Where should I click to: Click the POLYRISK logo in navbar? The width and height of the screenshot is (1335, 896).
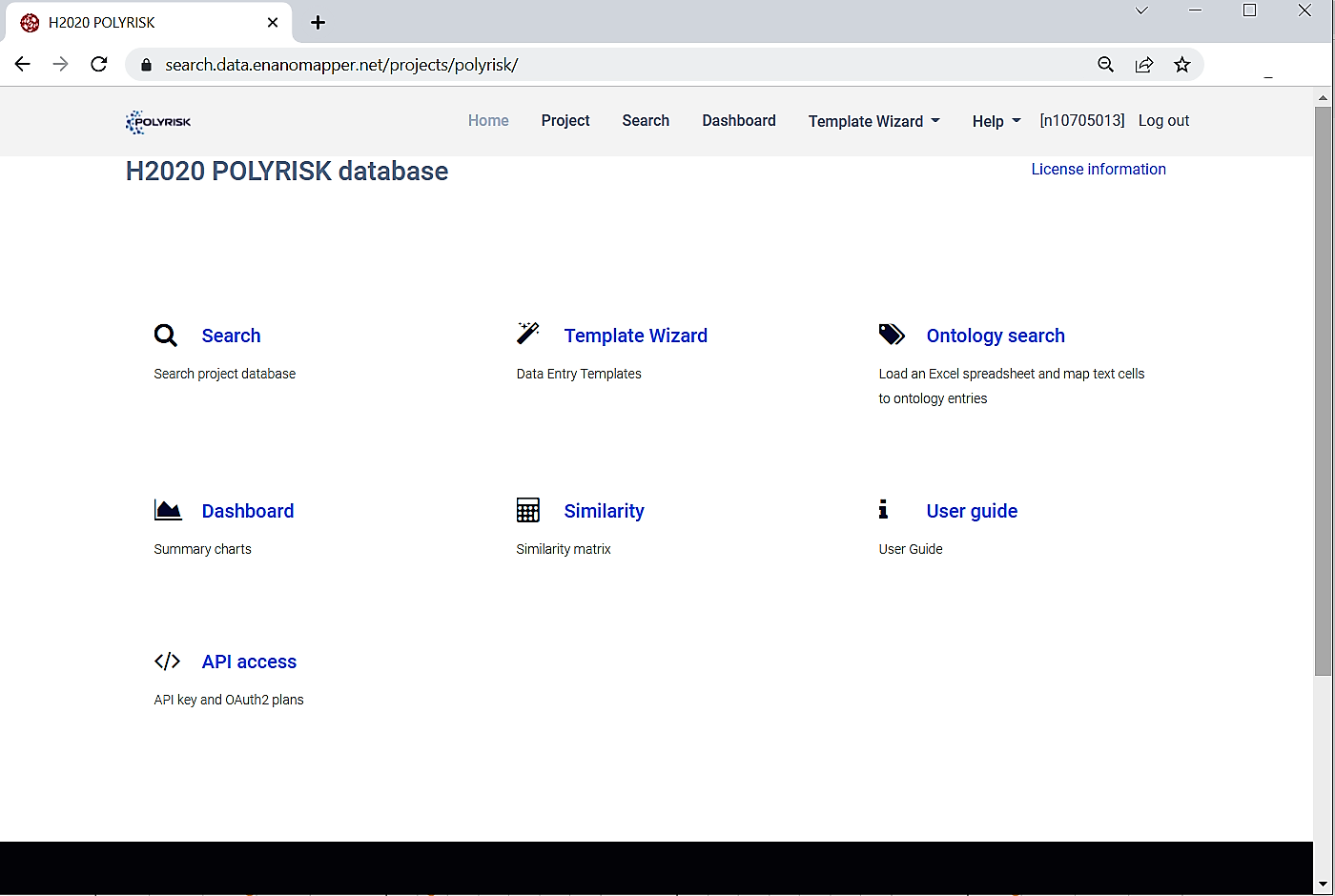(158, 122)
